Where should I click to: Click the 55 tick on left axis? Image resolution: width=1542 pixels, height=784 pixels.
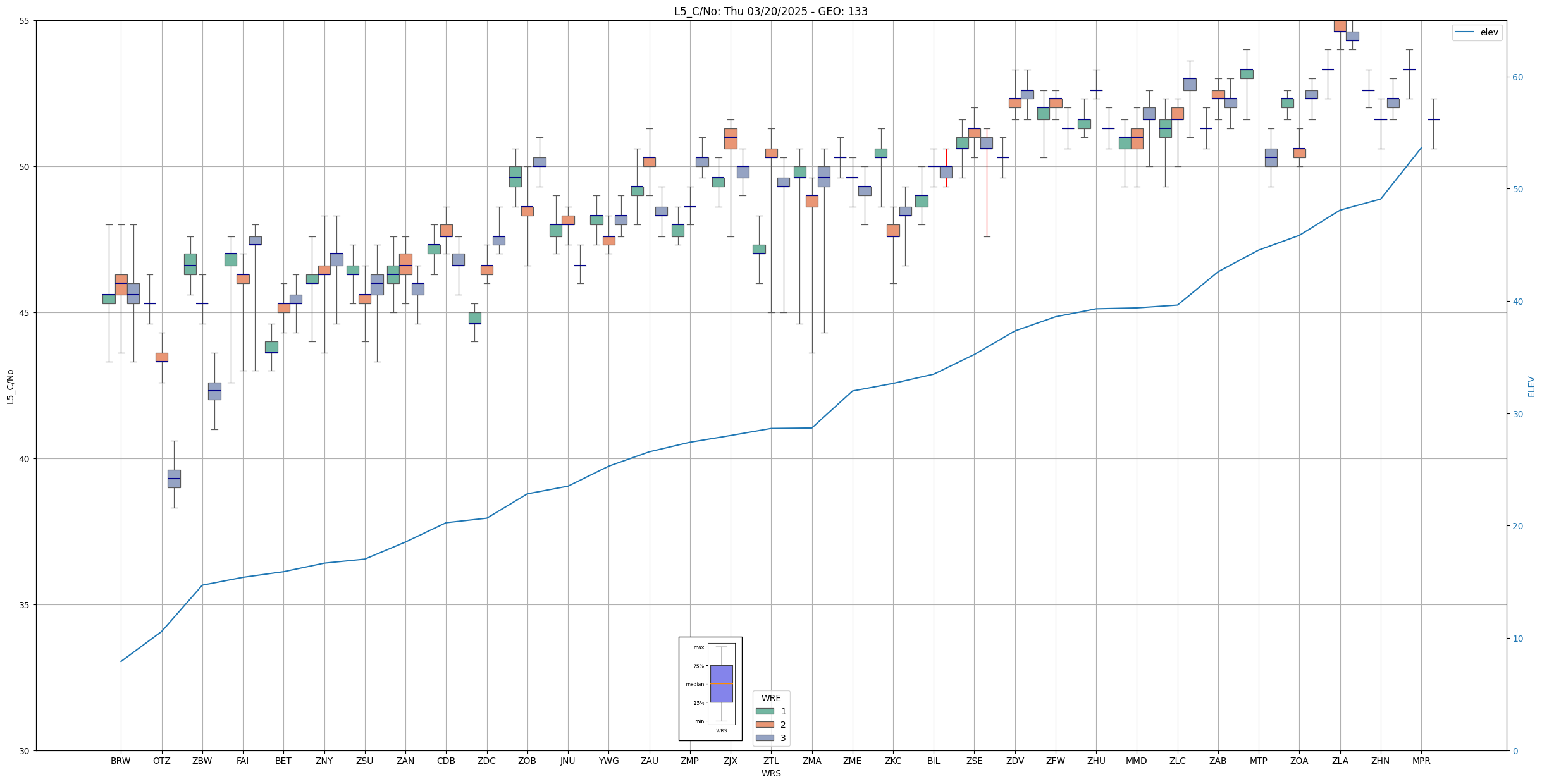(x=25, y=21)
